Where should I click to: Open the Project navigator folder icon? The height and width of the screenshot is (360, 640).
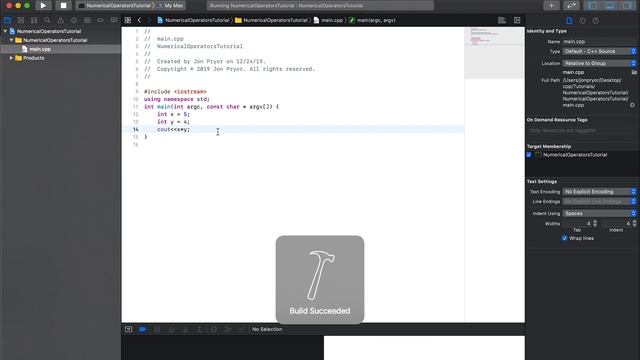pyautogui.click(x=7, y=20)
